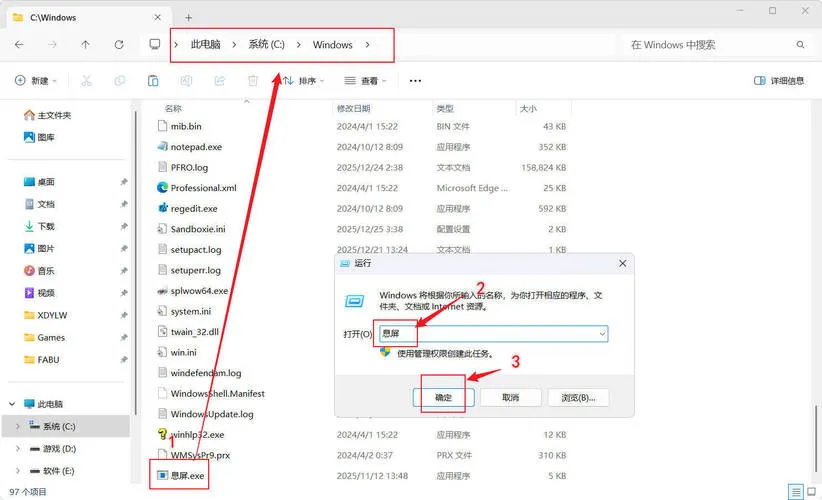Open the 新建 dropdown menu

coord(37,81)
